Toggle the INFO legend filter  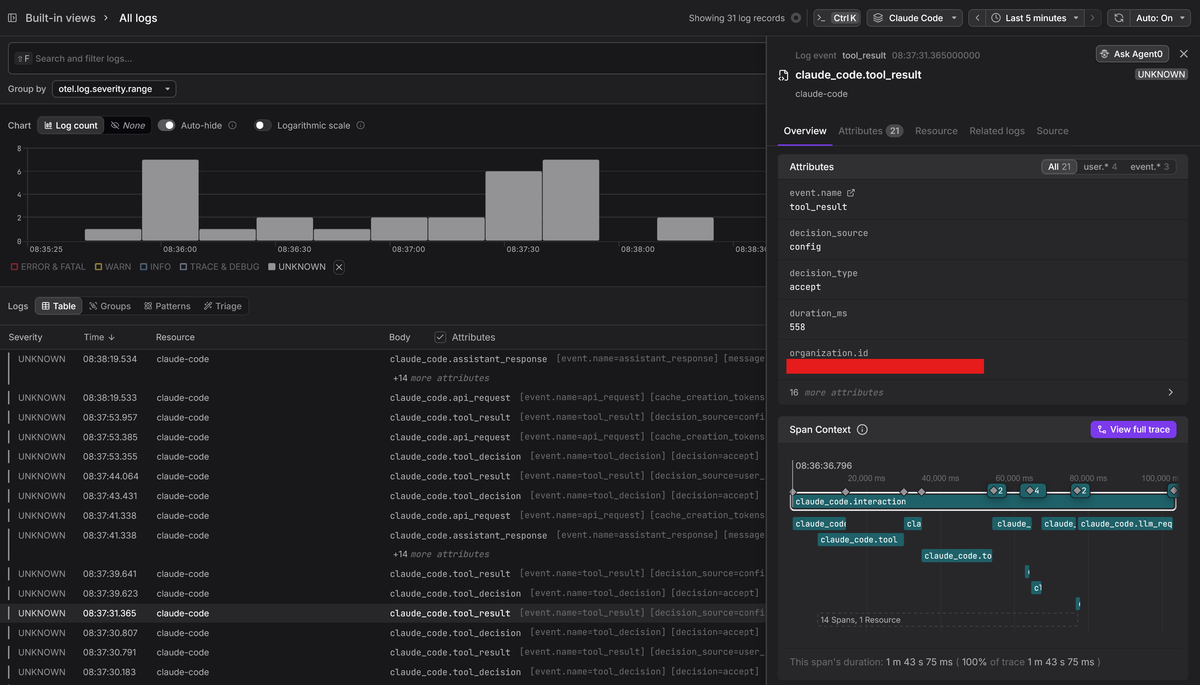(155, 267)
